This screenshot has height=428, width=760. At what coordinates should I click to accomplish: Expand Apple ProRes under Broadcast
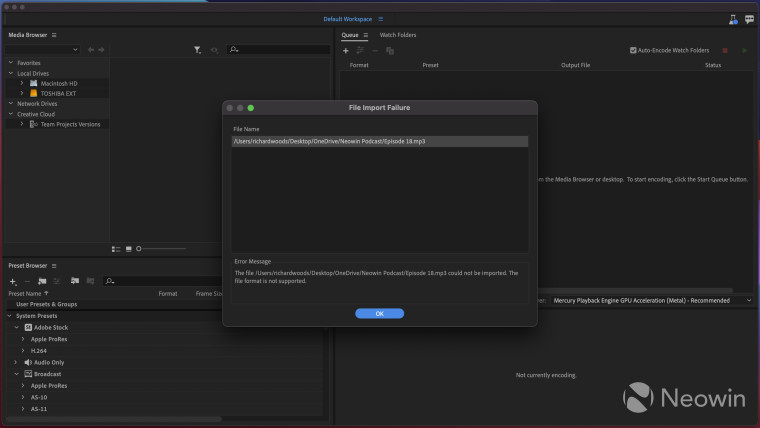[x=23, y=385]
